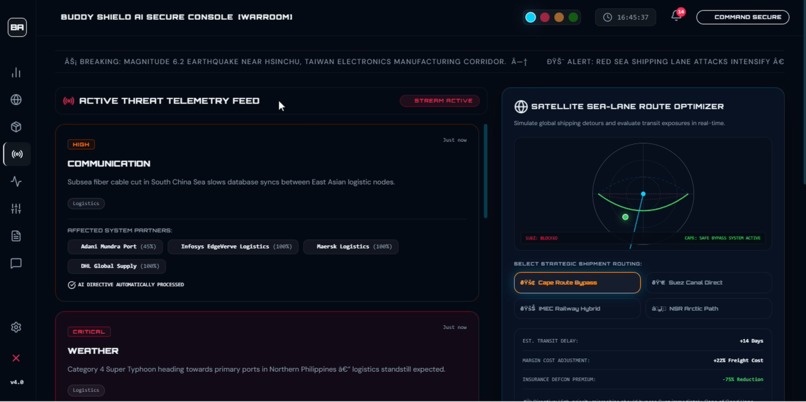Click the page scrollbar at right edge
This screenshot has height=402, width=806.
click(x=803, y=93)
